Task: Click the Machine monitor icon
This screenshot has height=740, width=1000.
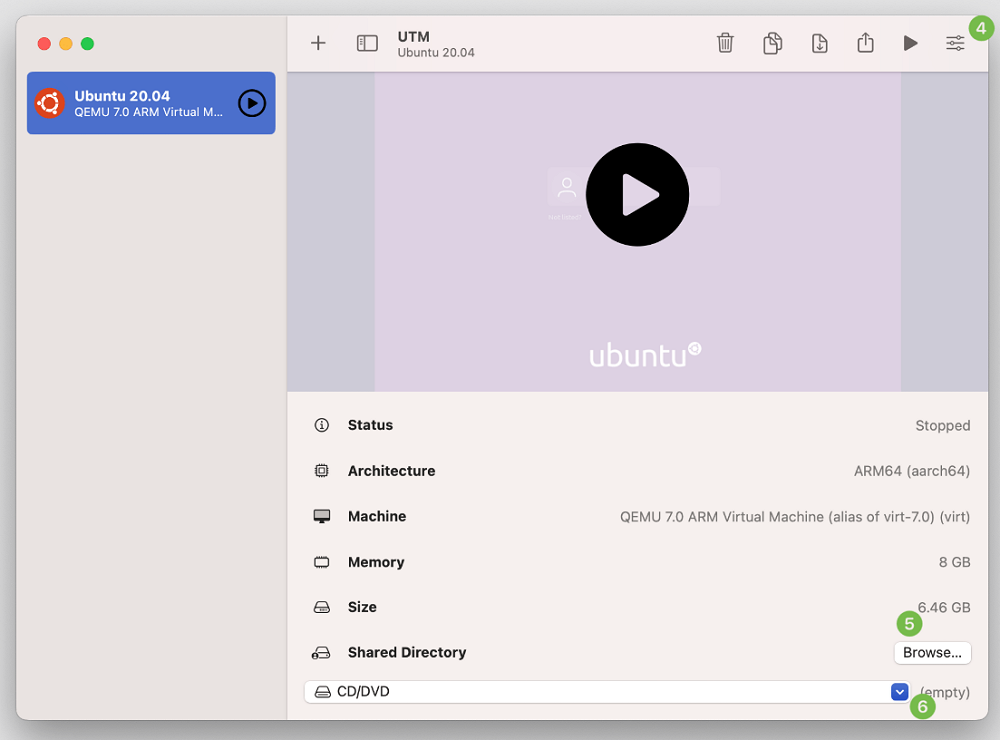Action: 321,516
